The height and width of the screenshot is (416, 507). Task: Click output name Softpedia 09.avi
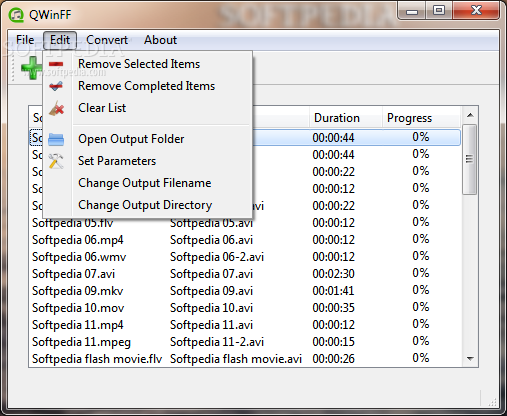[x=212, y=291]
